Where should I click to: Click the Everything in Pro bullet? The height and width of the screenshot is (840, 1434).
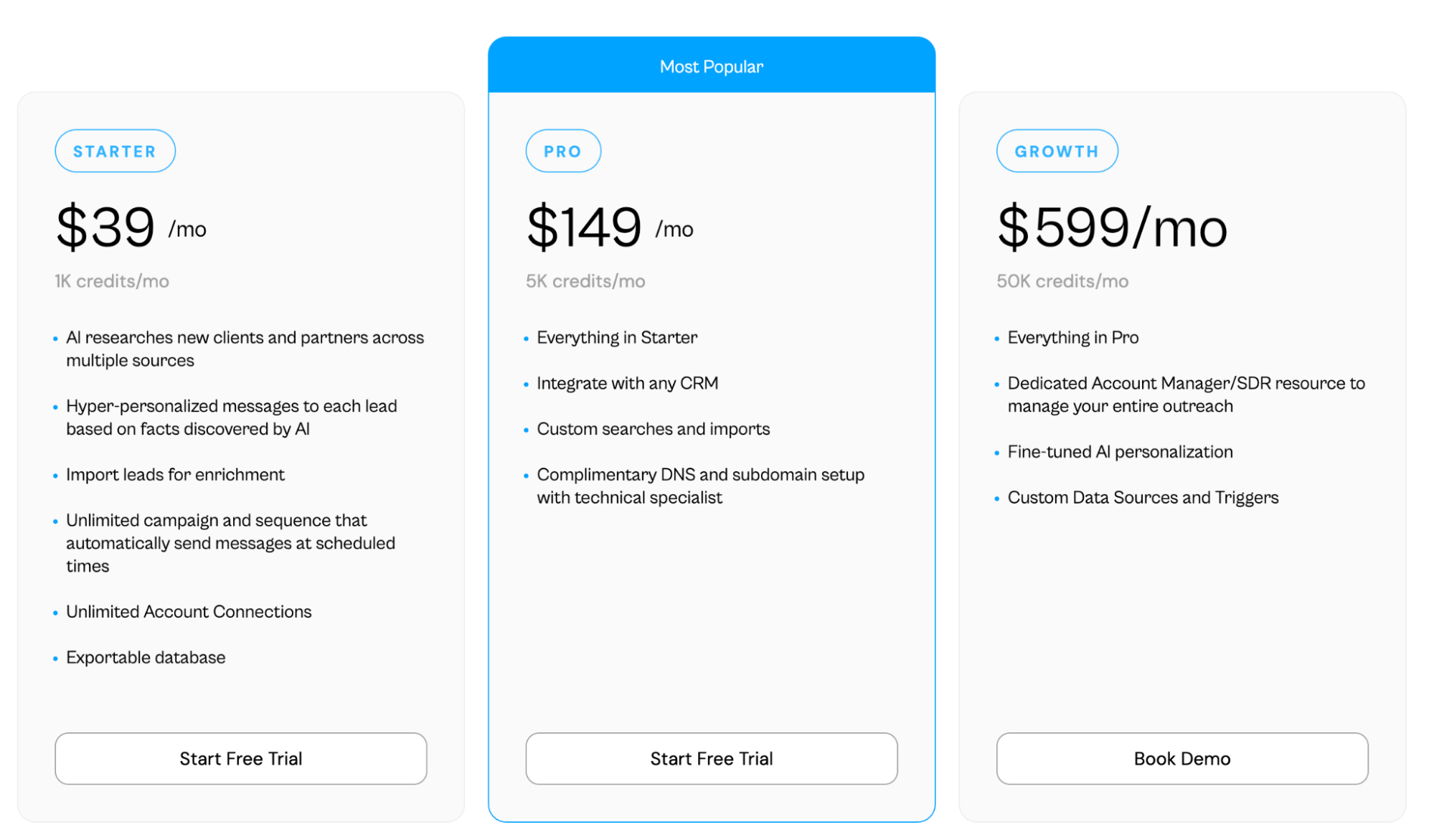[x=1073, y=337]
